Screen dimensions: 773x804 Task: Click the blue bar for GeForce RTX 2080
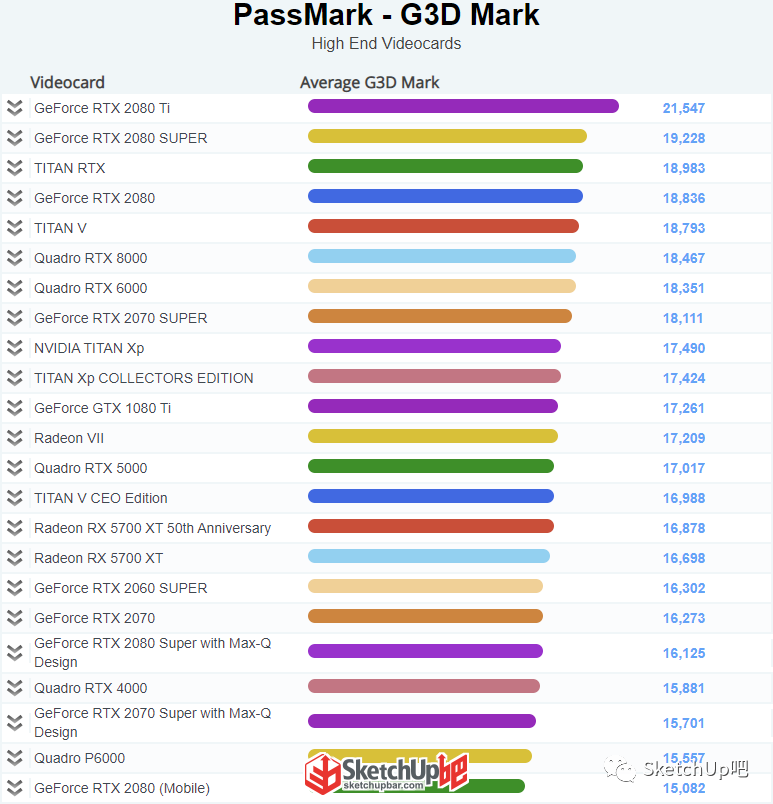click(445, 196)
